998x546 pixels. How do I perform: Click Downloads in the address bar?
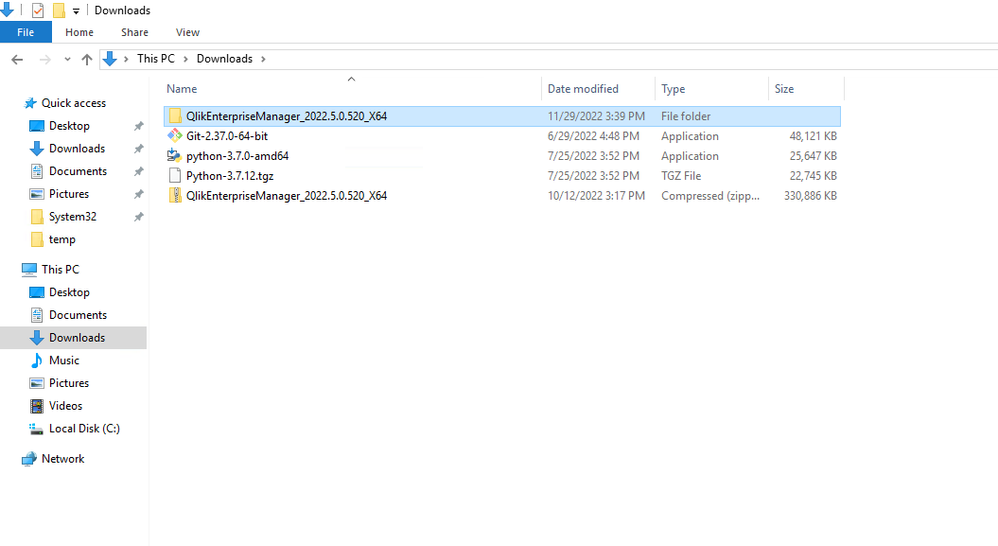click(x=224, y=59)
